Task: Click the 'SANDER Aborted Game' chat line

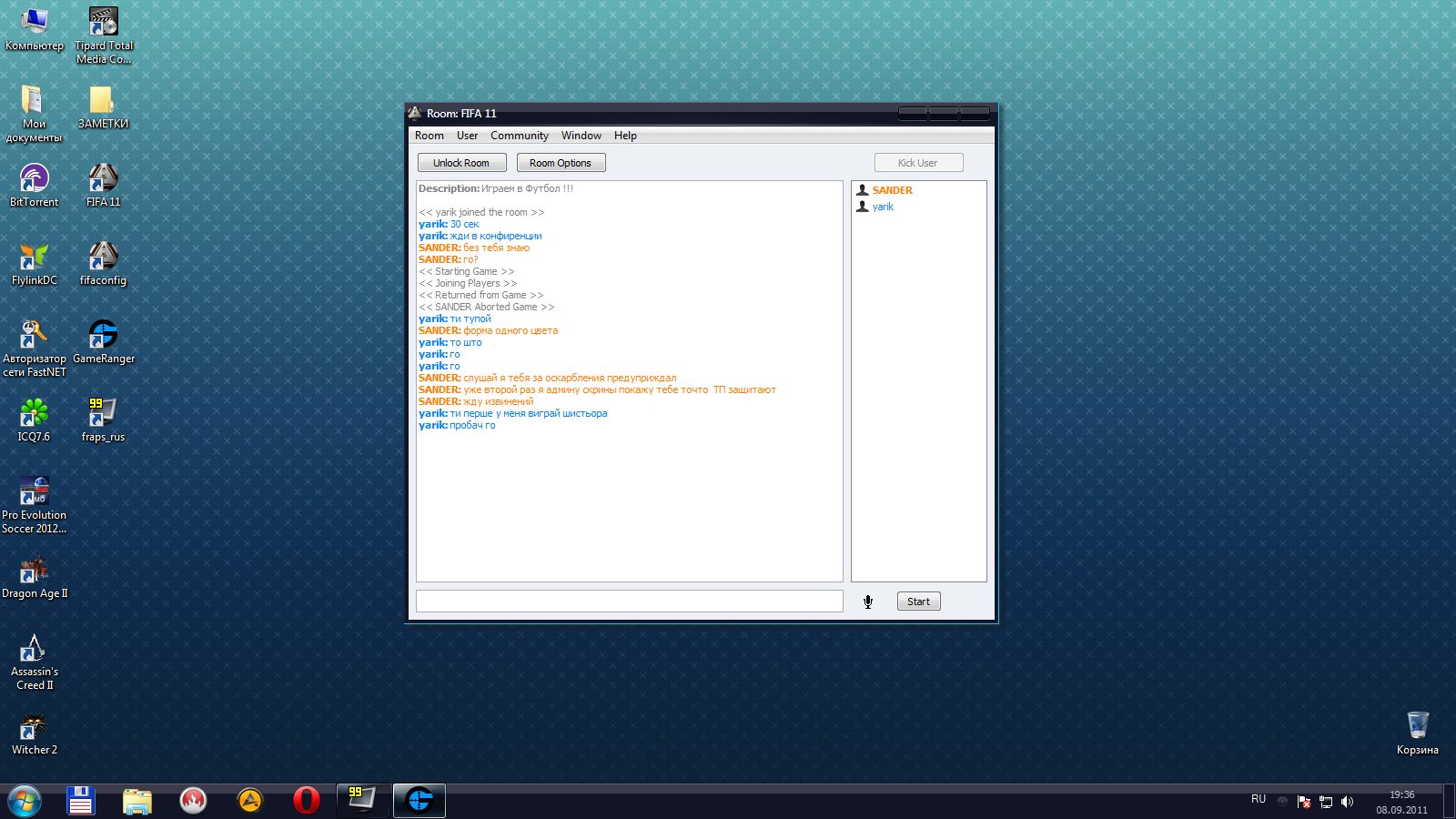Action: 487,307
